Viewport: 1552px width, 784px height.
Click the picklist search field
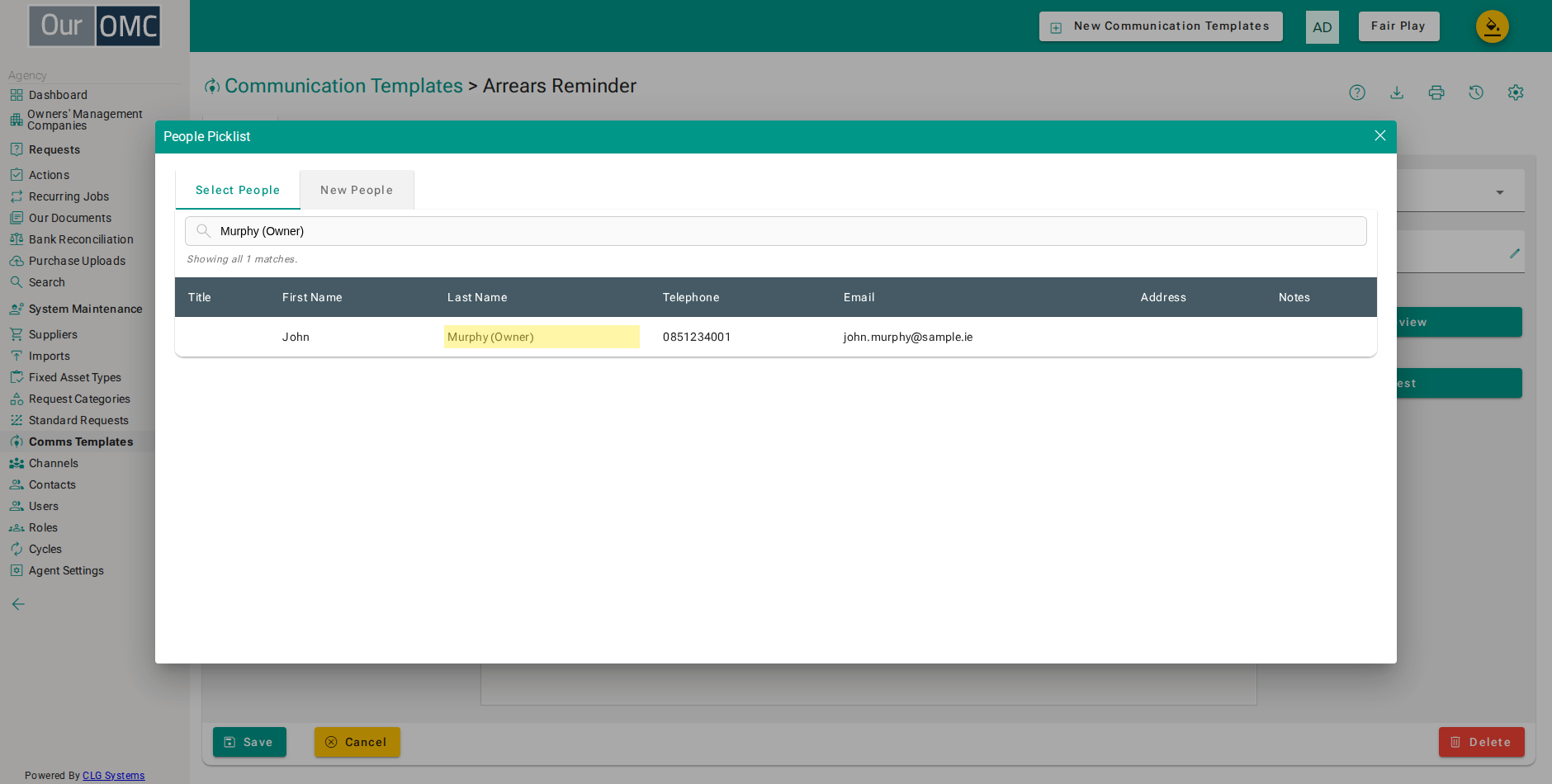776,231
